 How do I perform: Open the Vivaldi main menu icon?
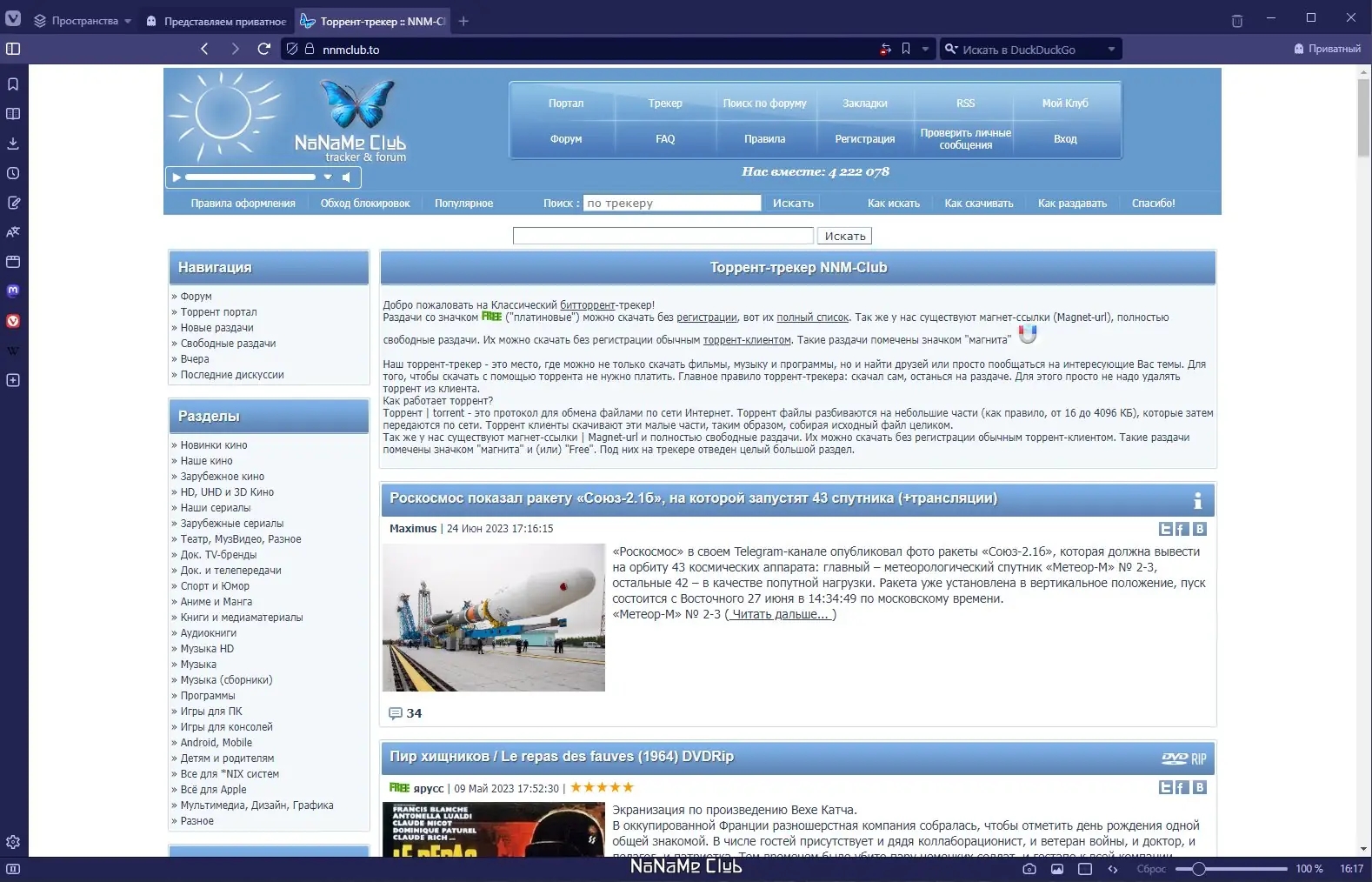point(13,19)
